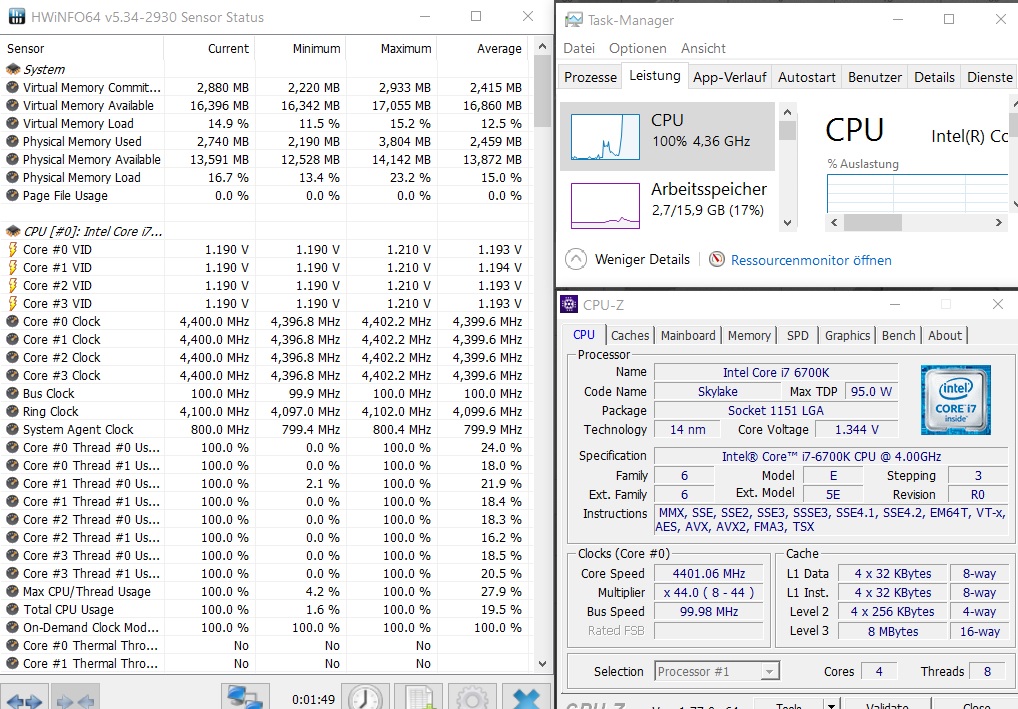Click the icon beside Max CPU/Thread Usage
1018x709 pixels.
click(12, 591)
